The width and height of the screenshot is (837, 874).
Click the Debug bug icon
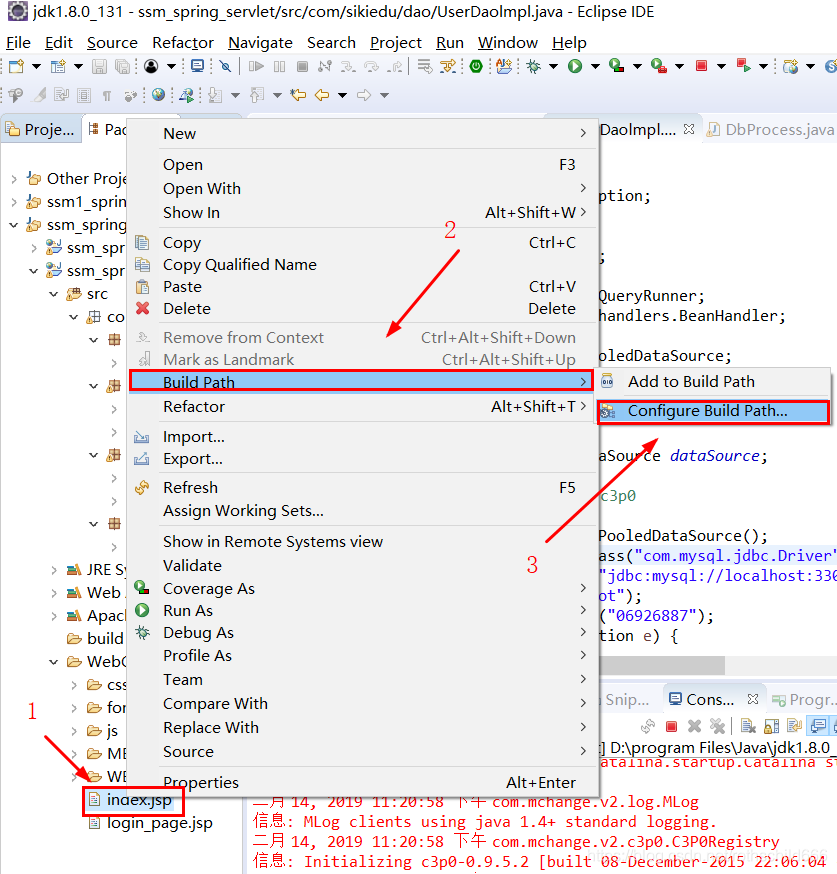[x=533, y=66]
